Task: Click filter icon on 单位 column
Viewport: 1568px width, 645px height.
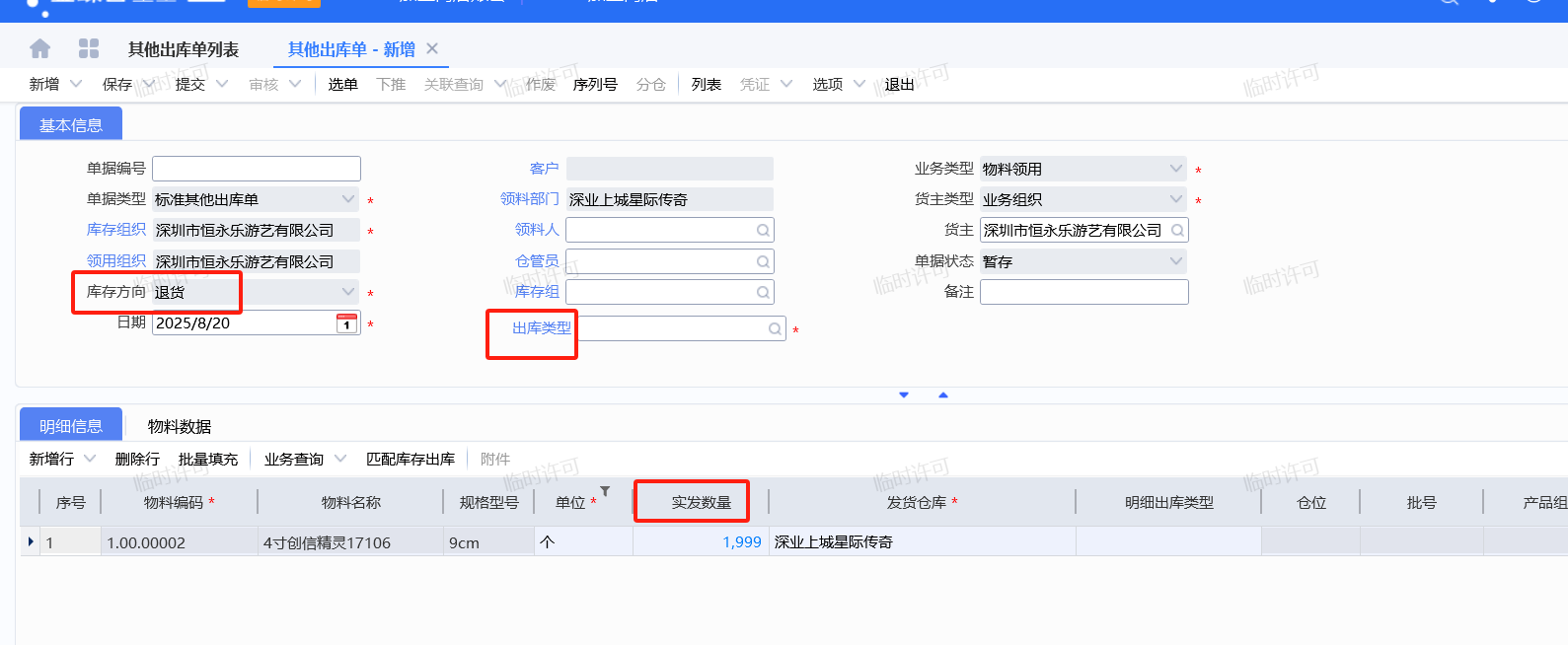Action: [605, 491]
